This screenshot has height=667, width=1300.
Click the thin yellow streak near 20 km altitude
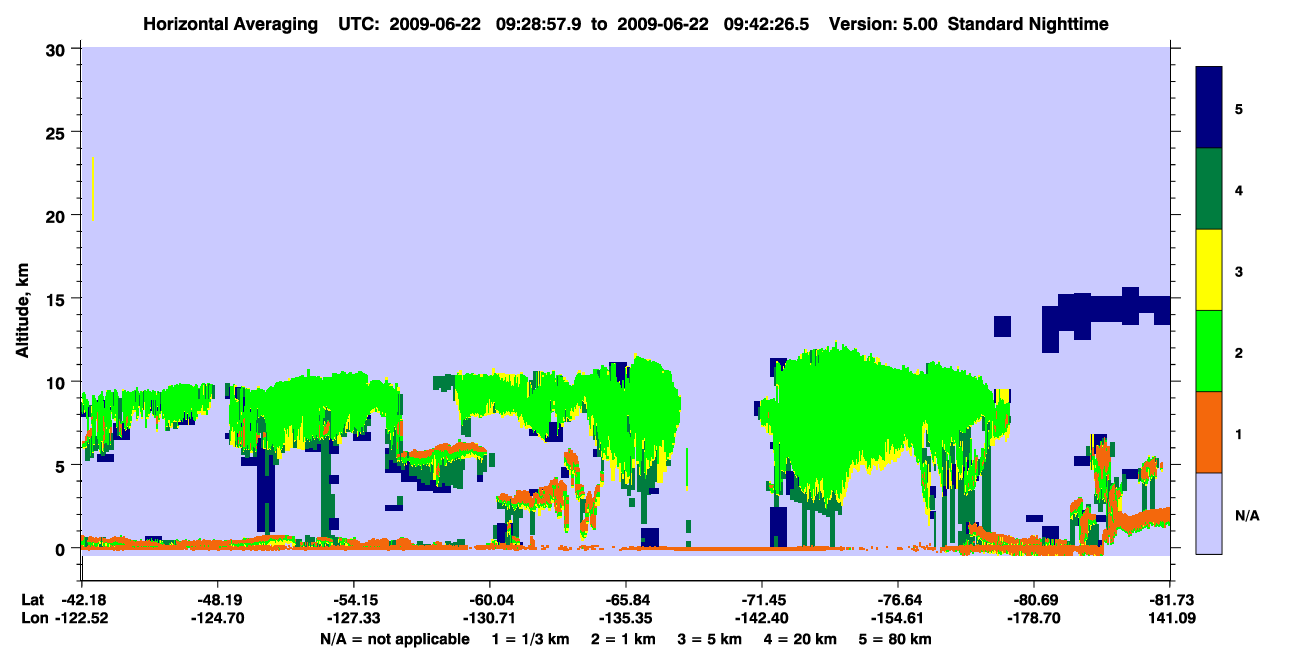tap(92, 189)
